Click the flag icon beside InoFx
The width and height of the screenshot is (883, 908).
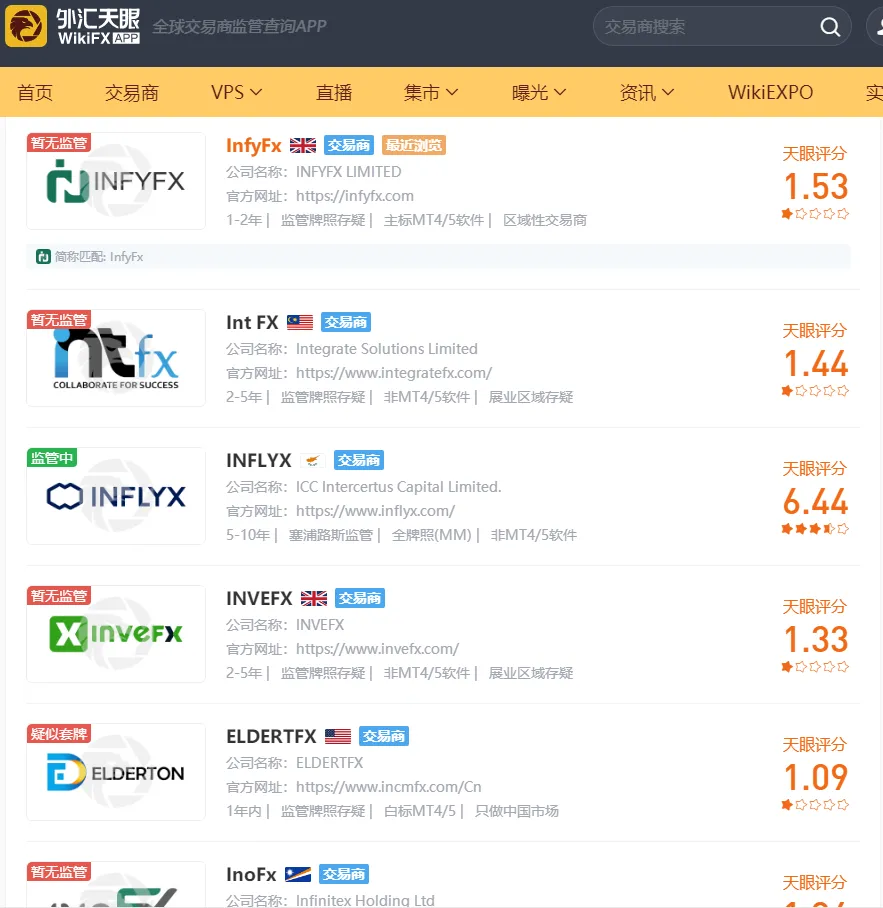point(298,874)
